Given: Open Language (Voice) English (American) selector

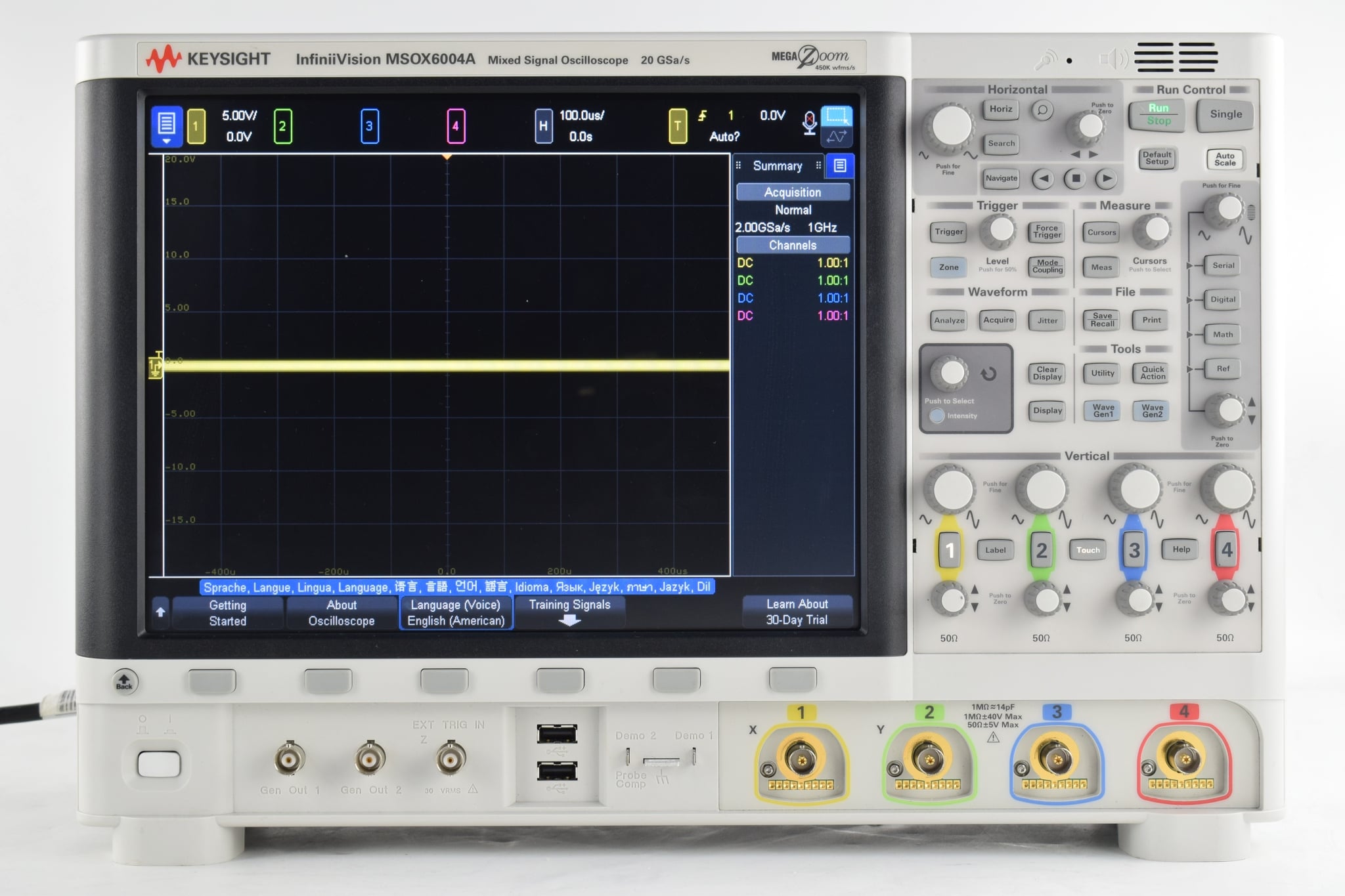Looking at the screenshot, I should pos(456,612).
